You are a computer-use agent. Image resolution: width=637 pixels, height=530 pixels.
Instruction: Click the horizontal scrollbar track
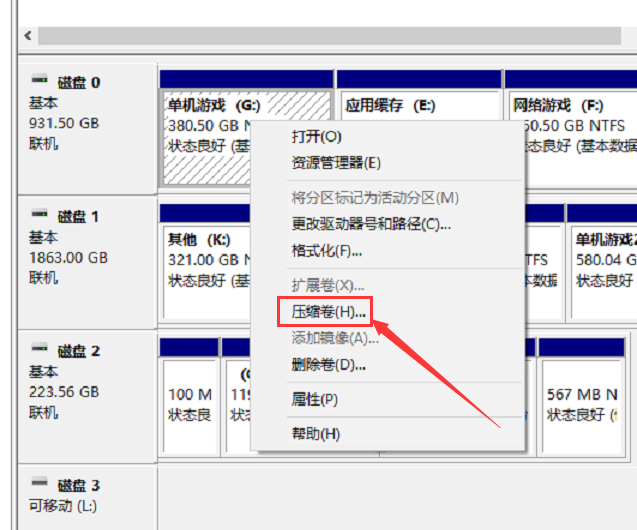329,36
